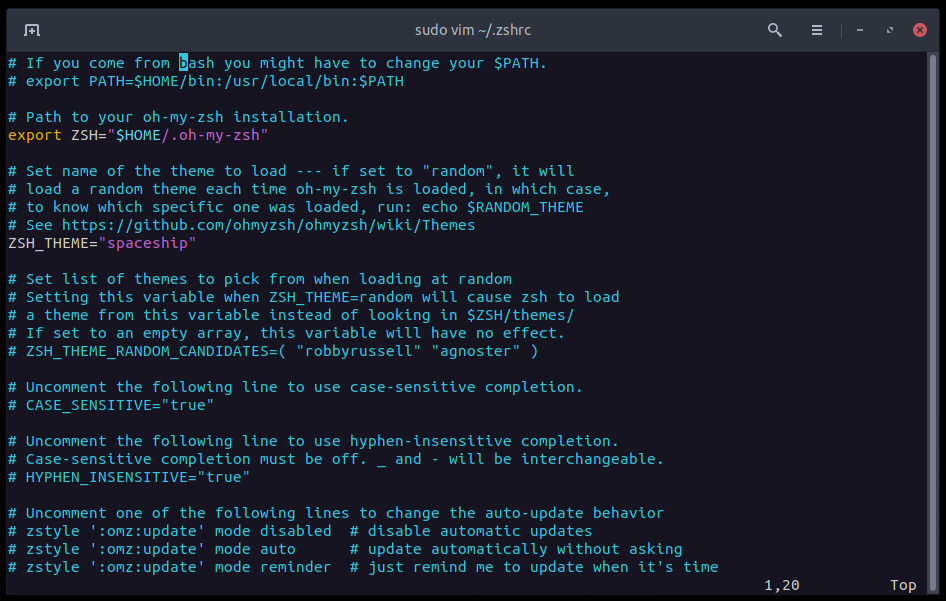Open the search magnifier in the titlebar

point(774,30)
